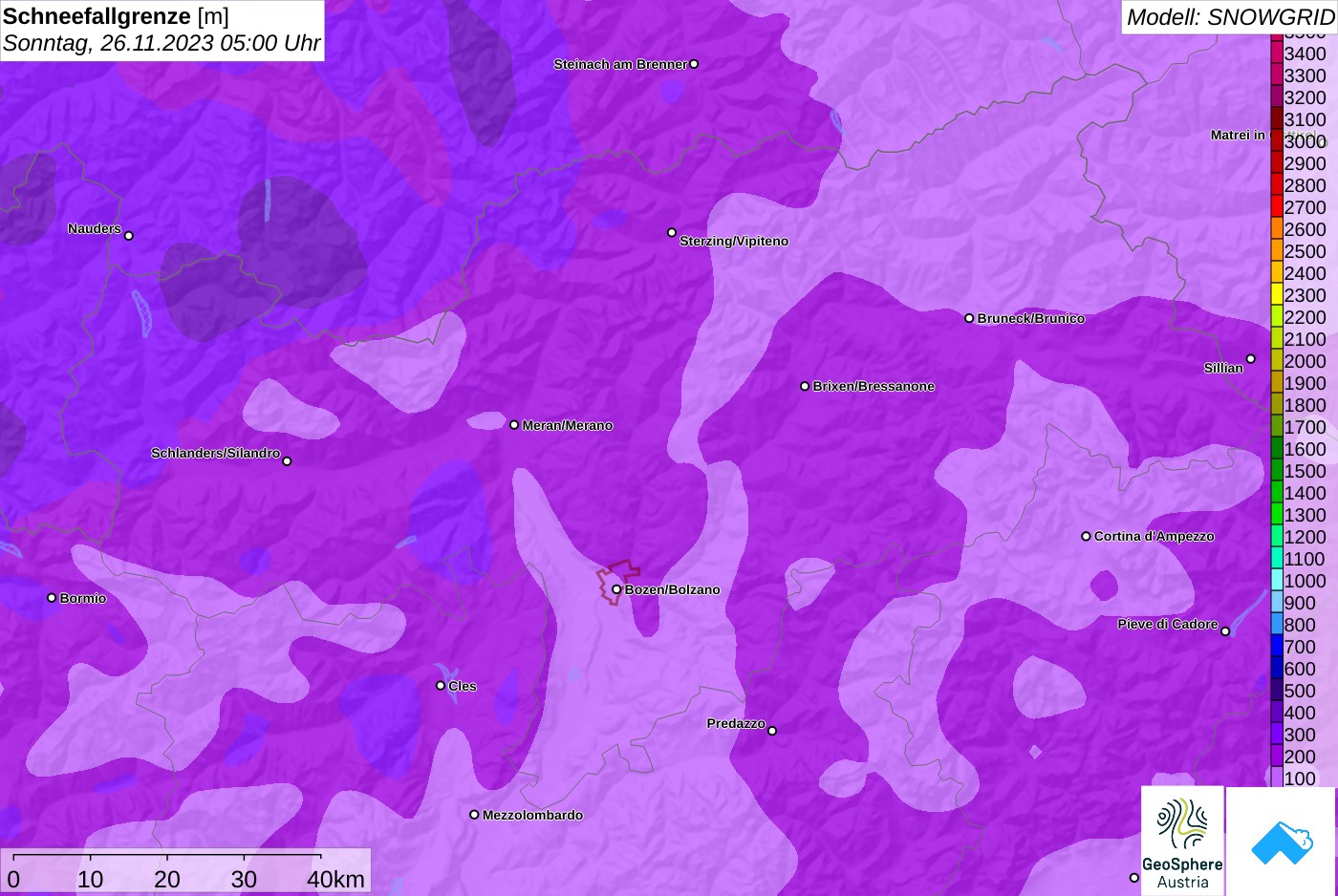Click the Sillian text label
Screen dimensions: 1338x896
click(x=1223, y=368)
